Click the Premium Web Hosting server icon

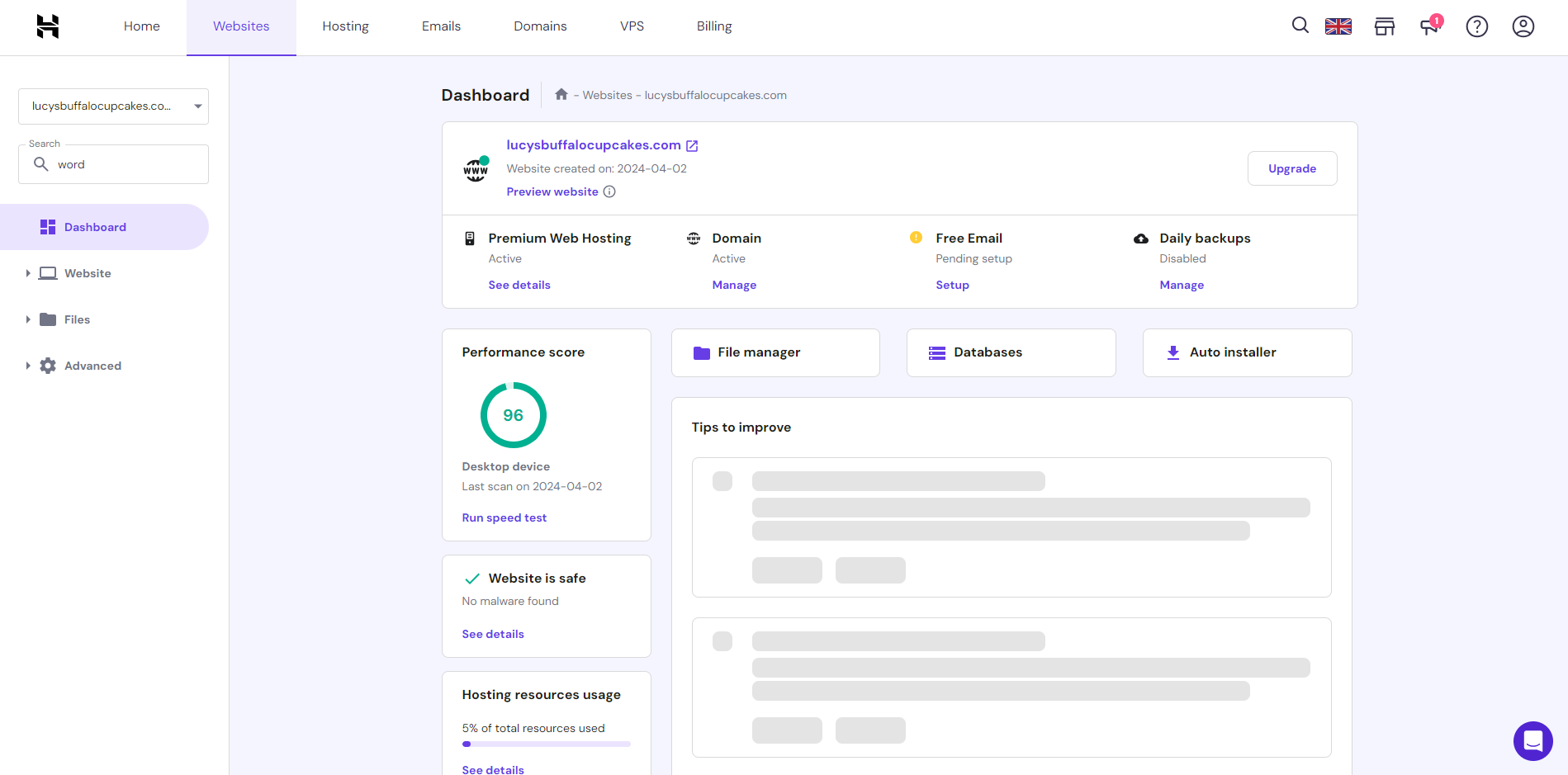click(470, 239)
